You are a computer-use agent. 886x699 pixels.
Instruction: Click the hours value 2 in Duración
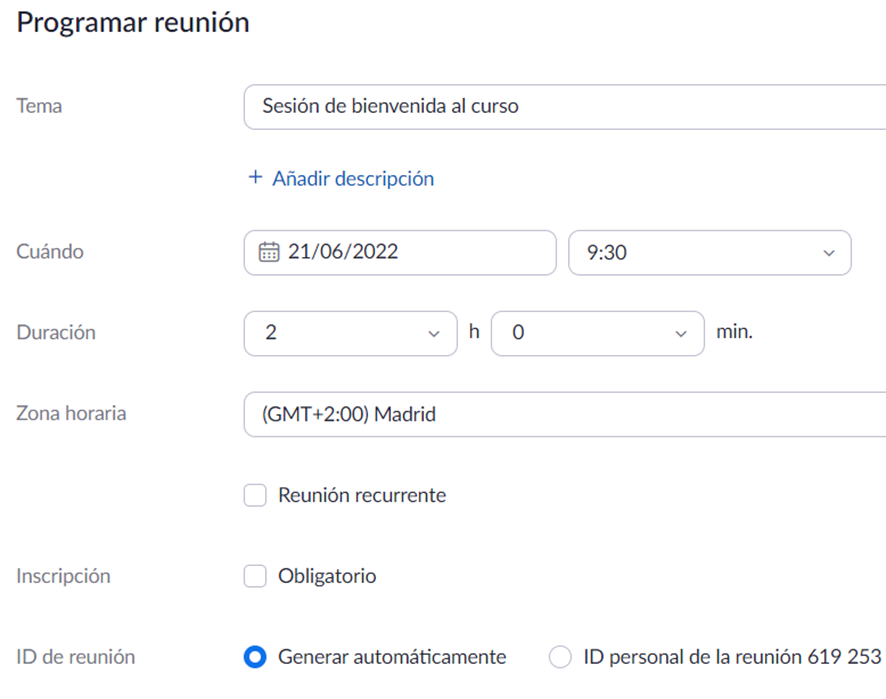coord(271,332)
